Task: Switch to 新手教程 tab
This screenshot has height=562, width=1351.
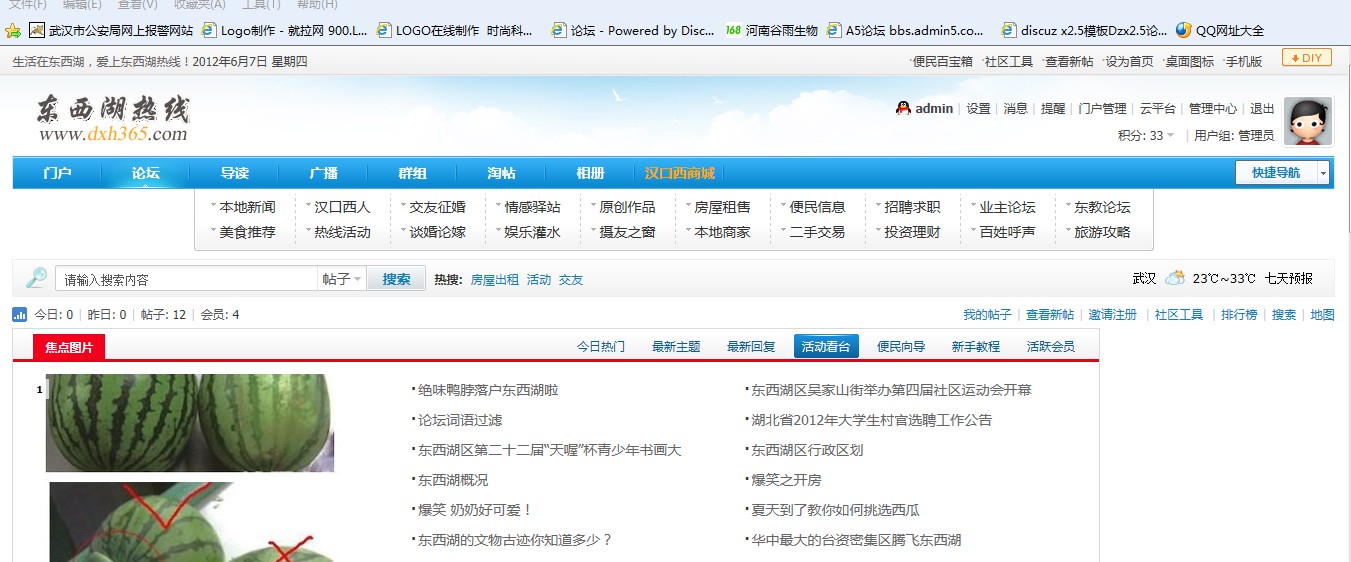Action: [x=976, y=346]
